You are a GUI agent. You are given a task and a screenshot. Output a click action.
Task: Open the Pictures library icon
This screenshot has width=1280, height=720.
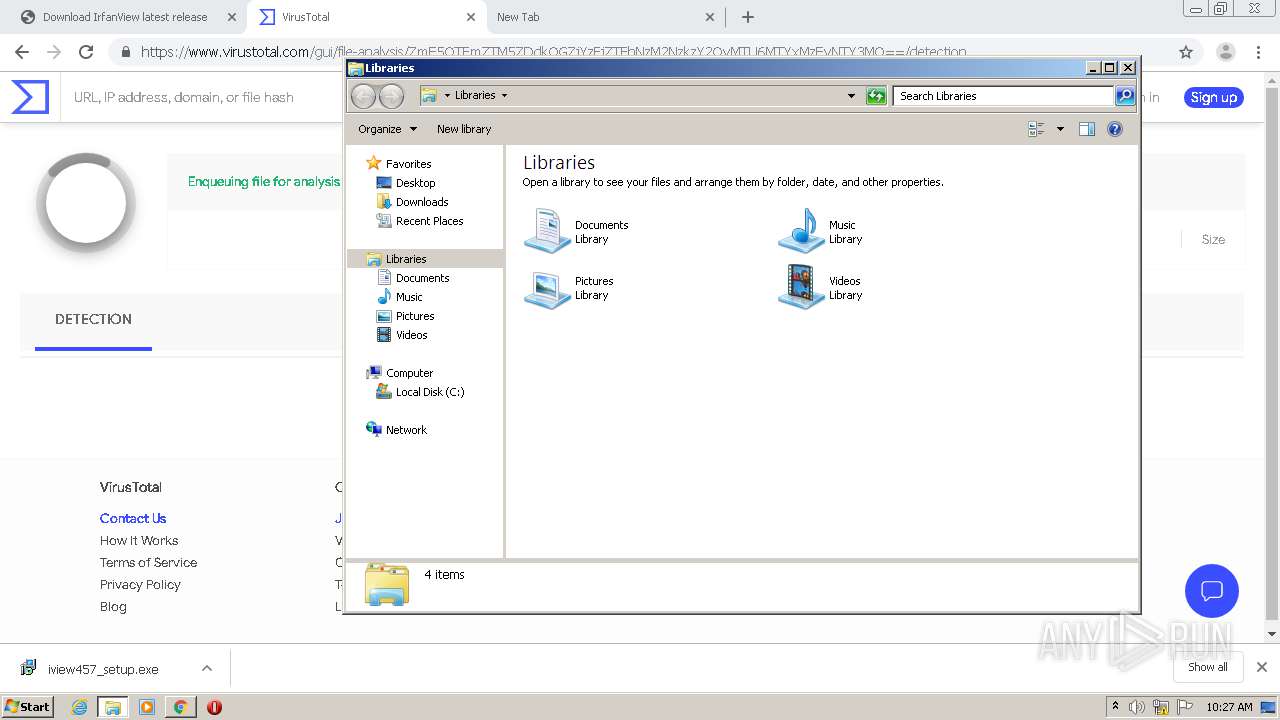(547, 288)
